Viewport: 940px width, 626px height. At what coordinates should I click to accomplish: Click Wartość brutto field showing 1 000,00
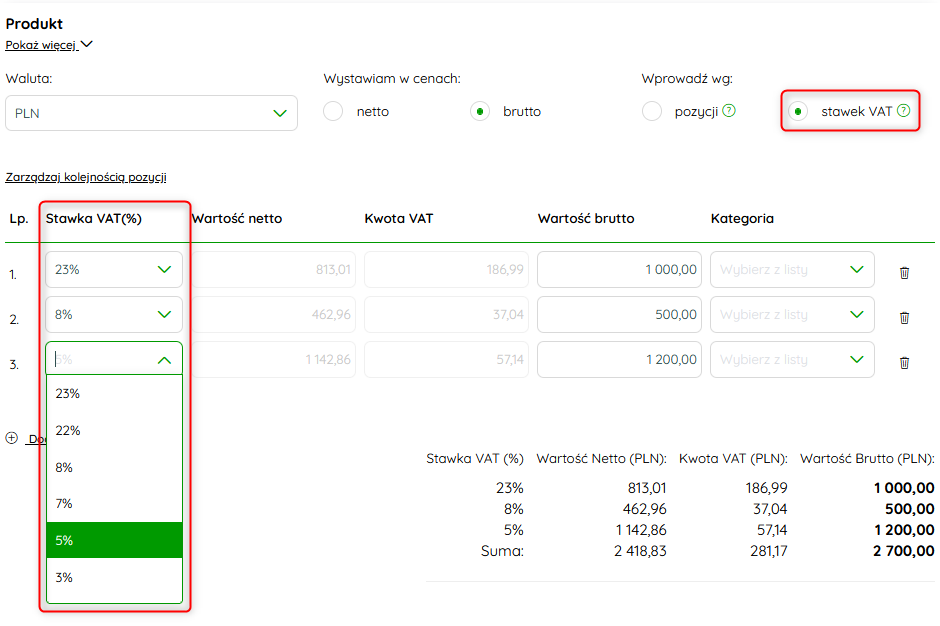[x=619, y=269]
